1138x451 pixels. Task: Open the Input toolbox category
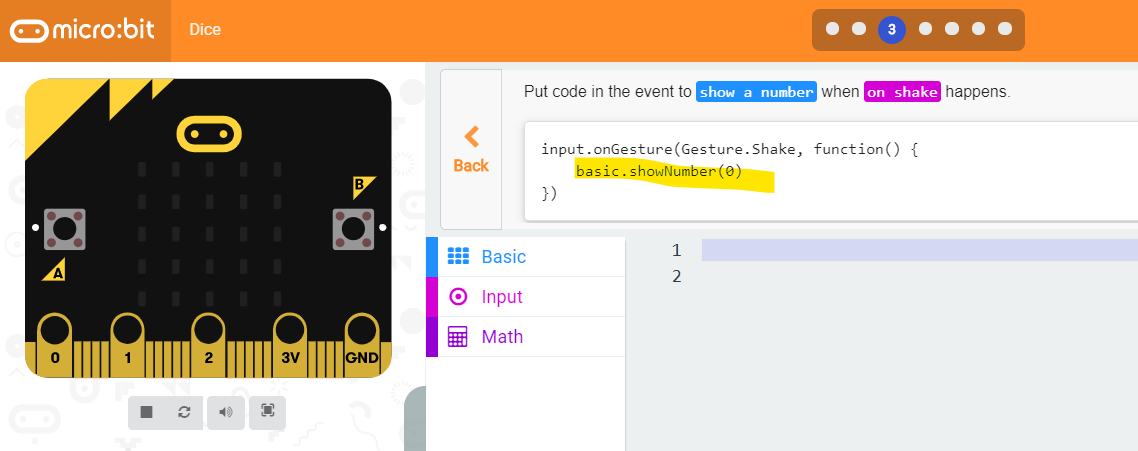click(x=525, y=296)
